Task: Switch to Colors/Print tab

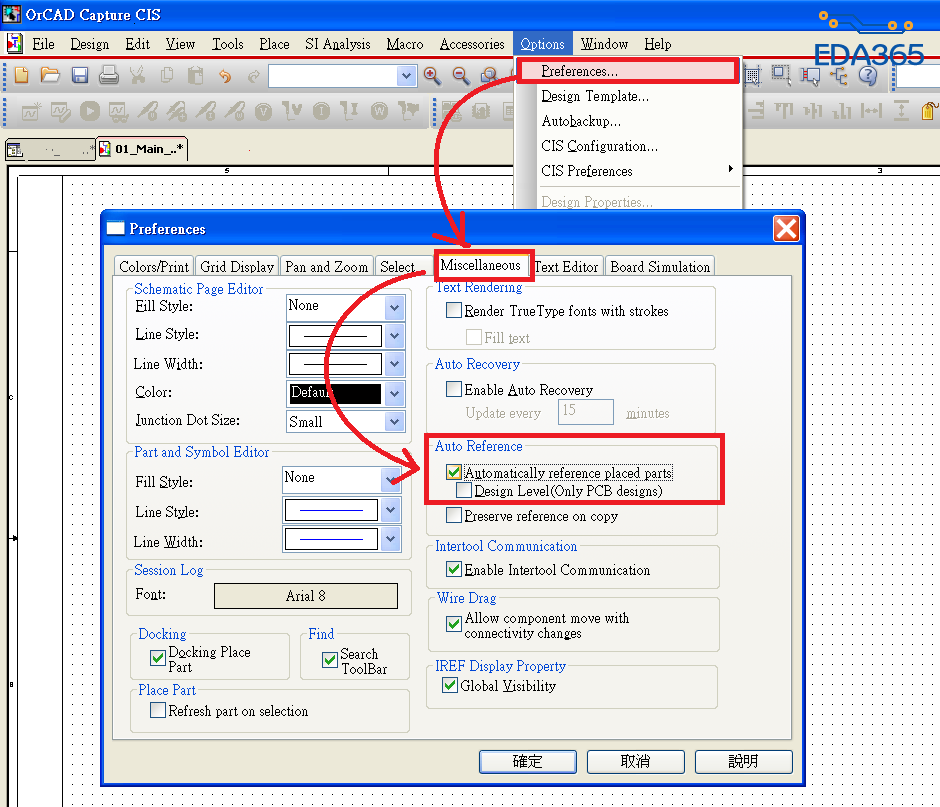Action: (154, 267)
